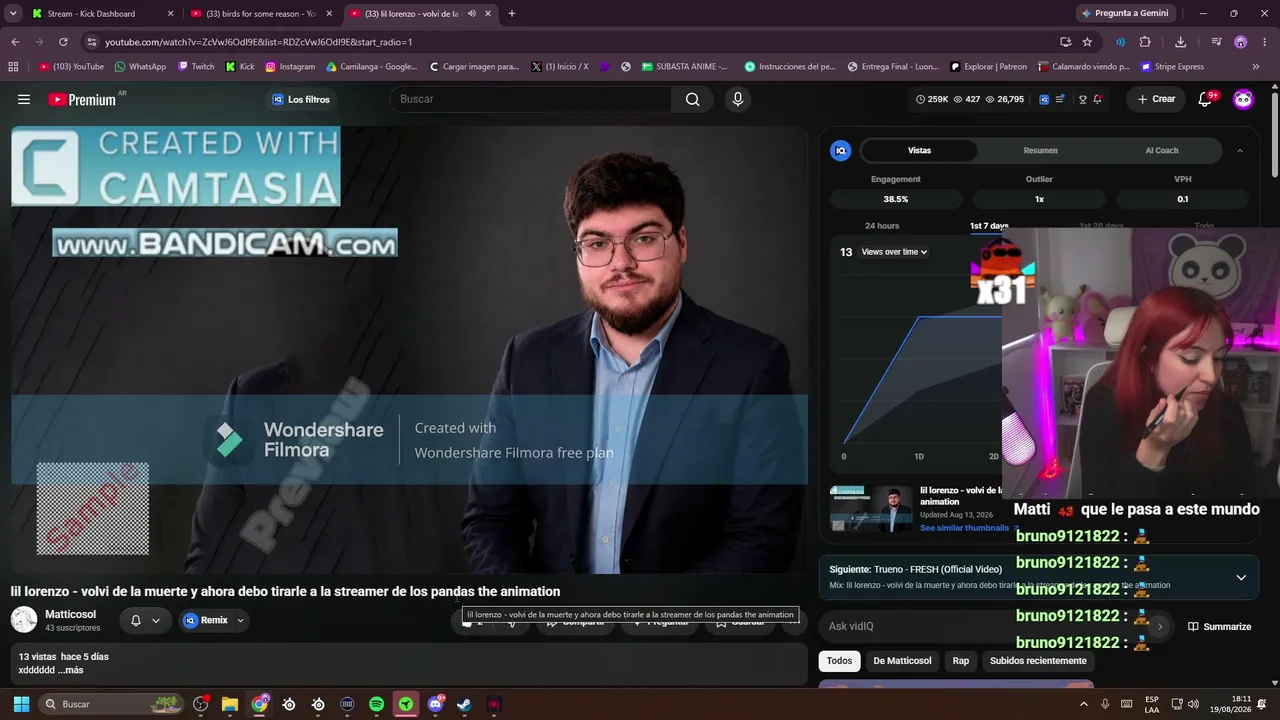Click the vidIQ alert bell in header
This screenshot has height=720, width=1280.
[x=1097, y=99]
